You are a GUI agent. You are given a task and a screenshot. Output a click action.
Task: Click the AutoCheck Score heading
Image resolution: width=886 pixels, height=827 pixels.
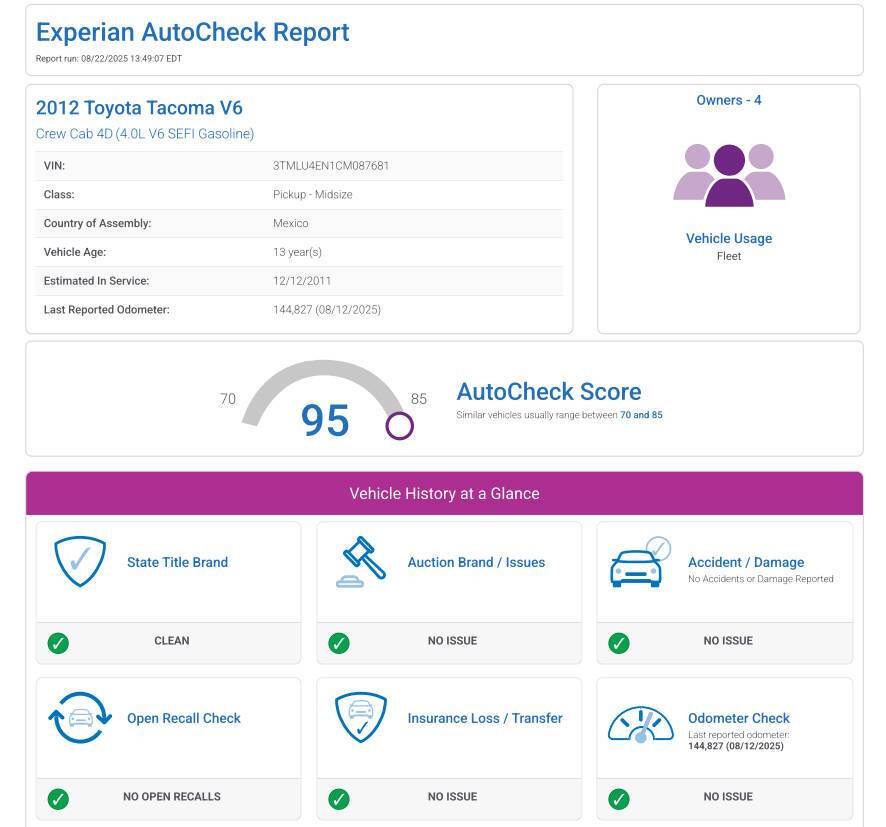click(549, 391)
